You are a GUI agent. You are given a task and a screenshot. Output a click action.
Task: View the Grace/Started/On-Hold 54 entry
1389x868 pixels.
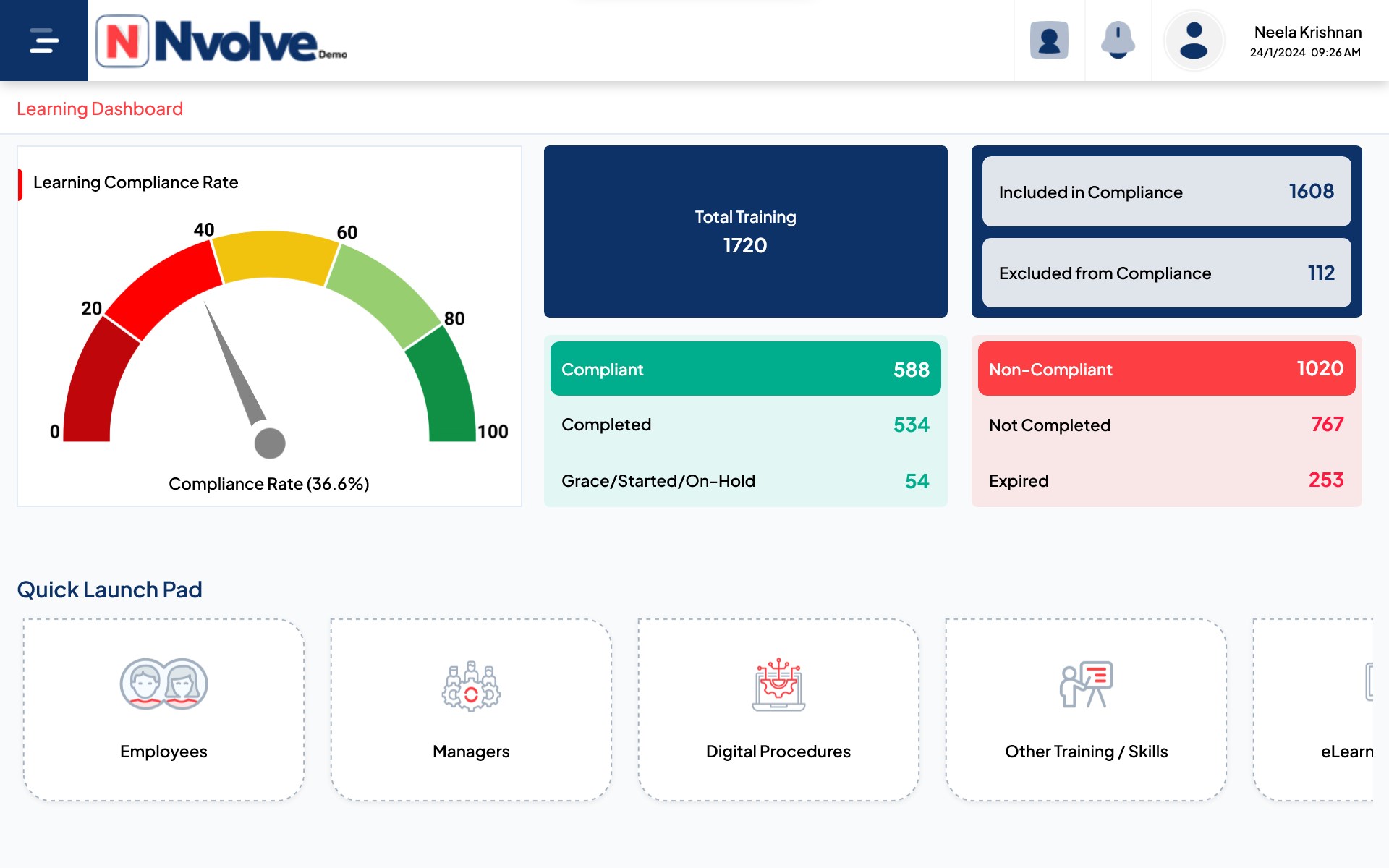[745, 481]
